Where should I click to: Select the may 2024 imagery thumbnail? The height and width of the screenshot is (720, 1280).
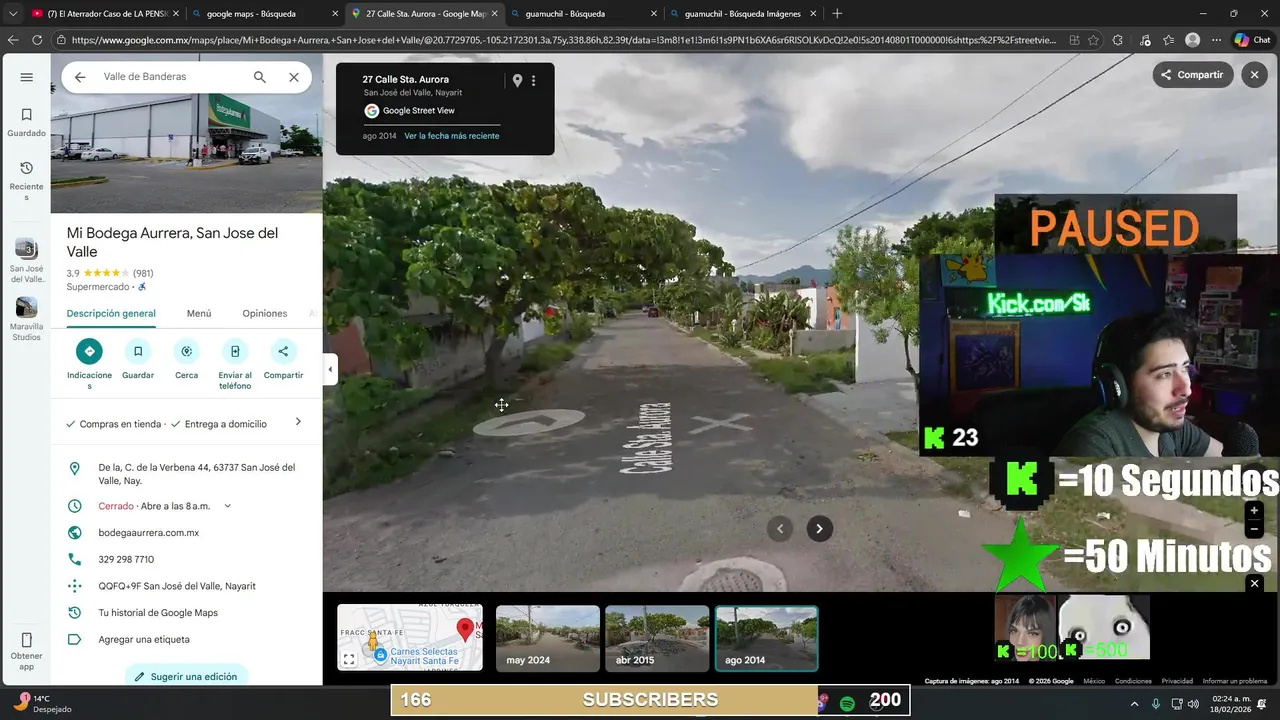548,638
